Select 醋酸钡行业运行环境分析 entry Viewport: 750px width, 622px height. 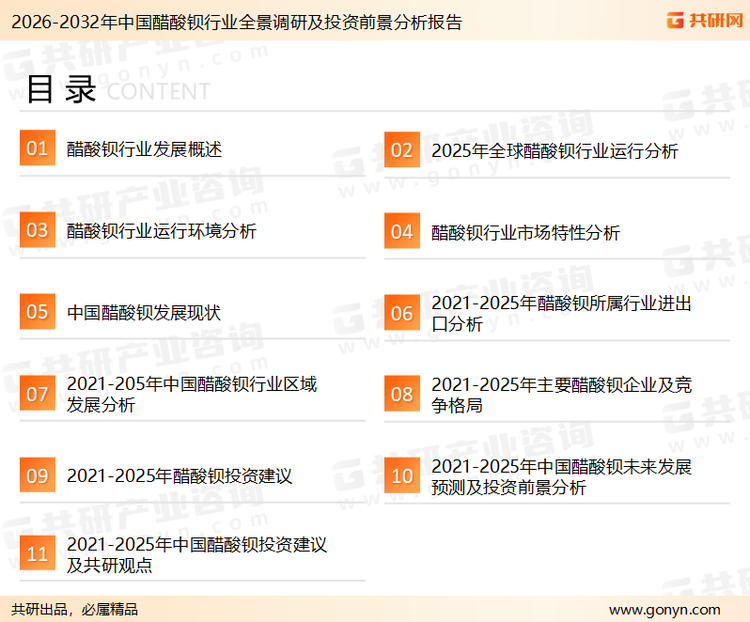click(162, 231)
